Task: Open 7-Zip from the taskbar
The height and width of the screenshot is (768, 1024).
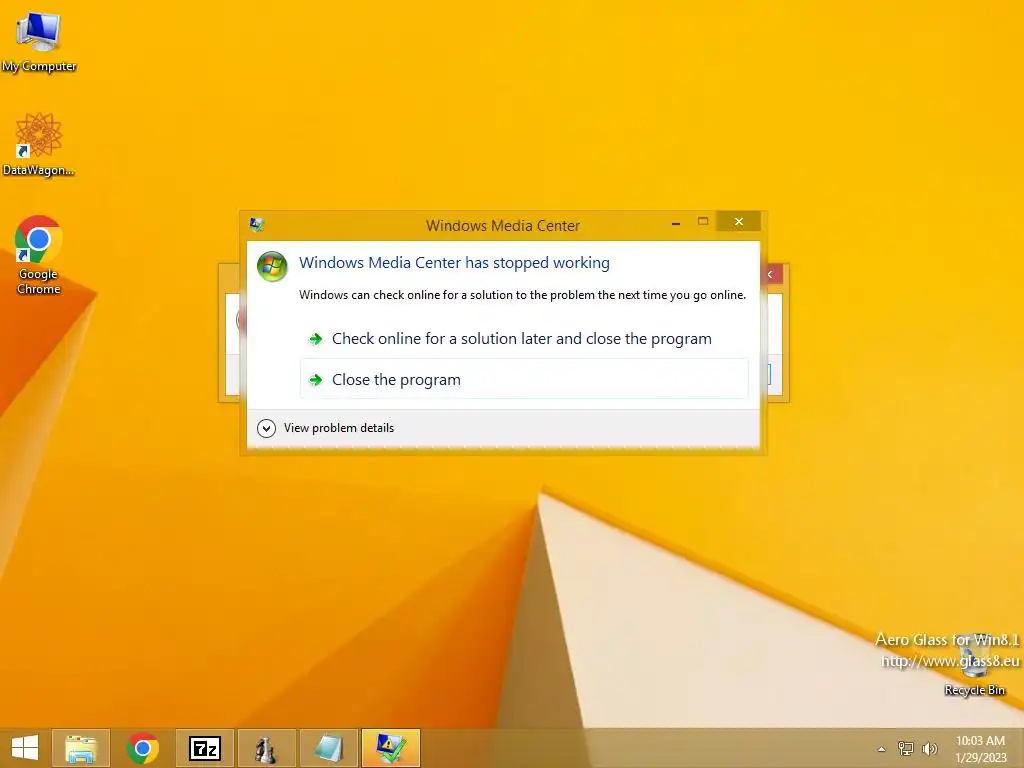Action: click(x=204, y=748)
